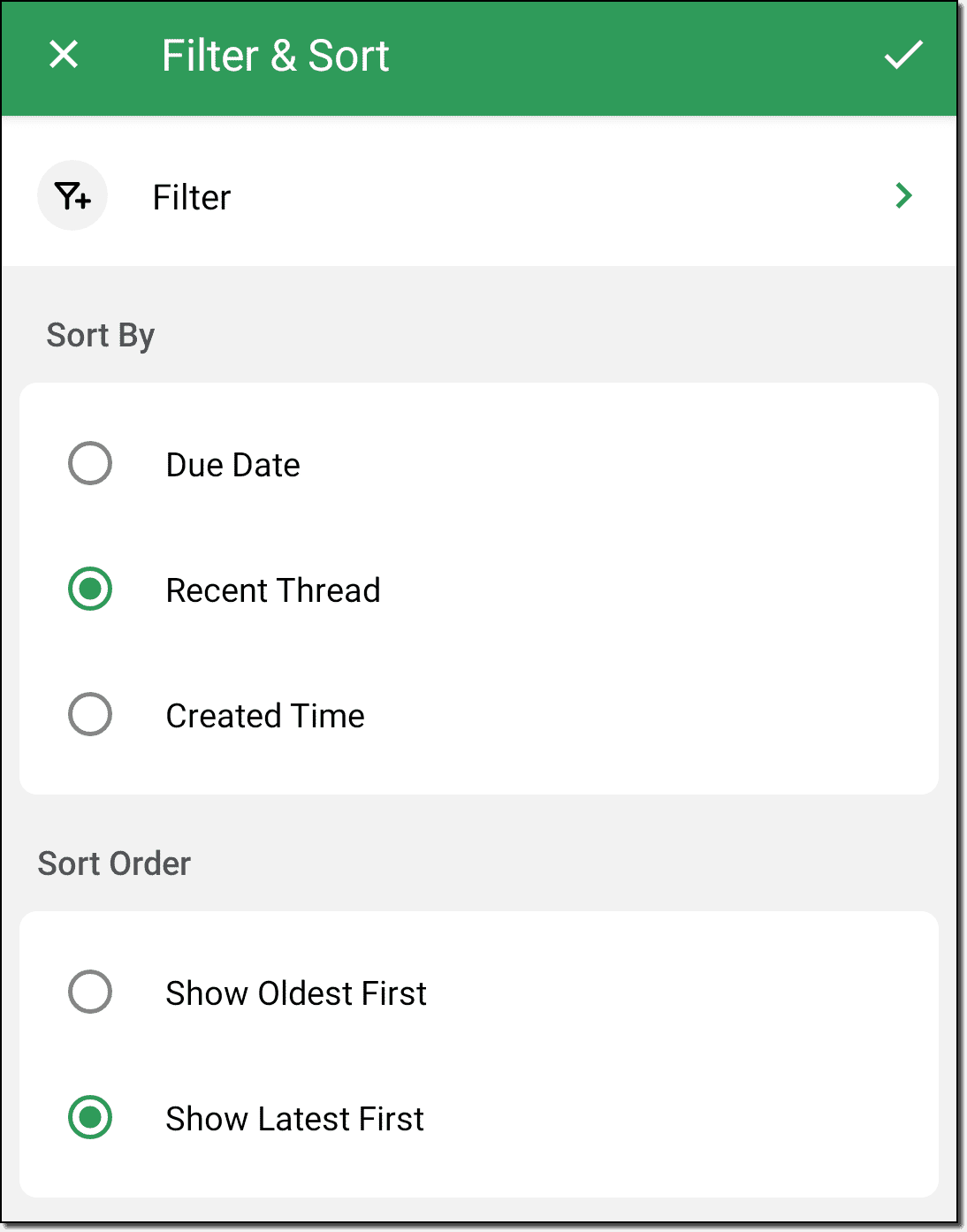Click the Sort By section header
This screenshot has height=1232, width=967.
click(101, 336)
